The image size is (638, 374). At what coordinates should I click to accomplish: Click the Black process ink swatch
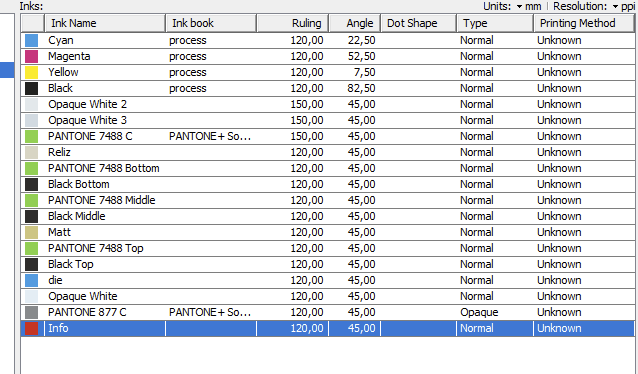tap(31, 88)
